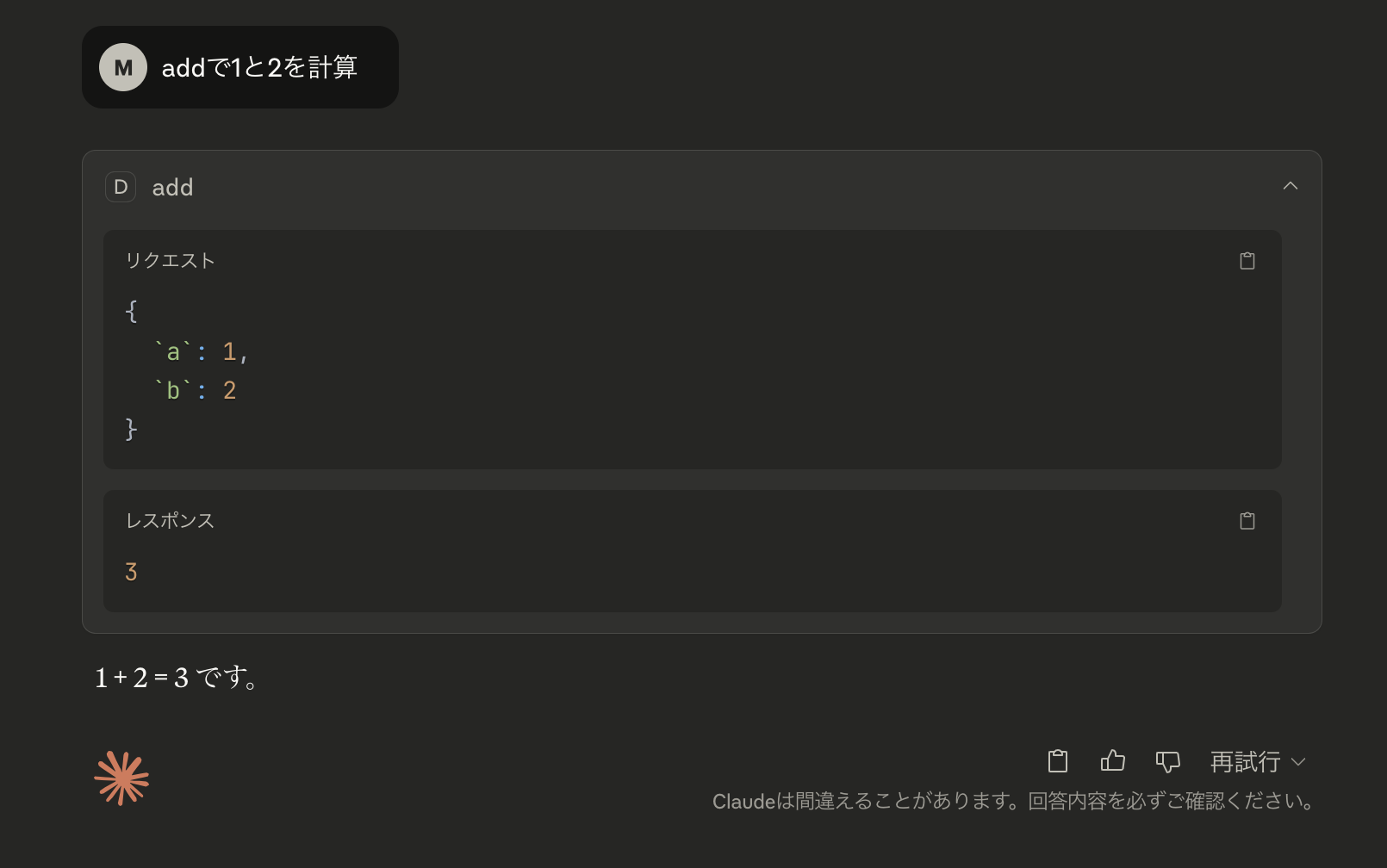The image size is (1387, 868).
Task: Copy the レスポンス result block
Action: coord(1247,521)
